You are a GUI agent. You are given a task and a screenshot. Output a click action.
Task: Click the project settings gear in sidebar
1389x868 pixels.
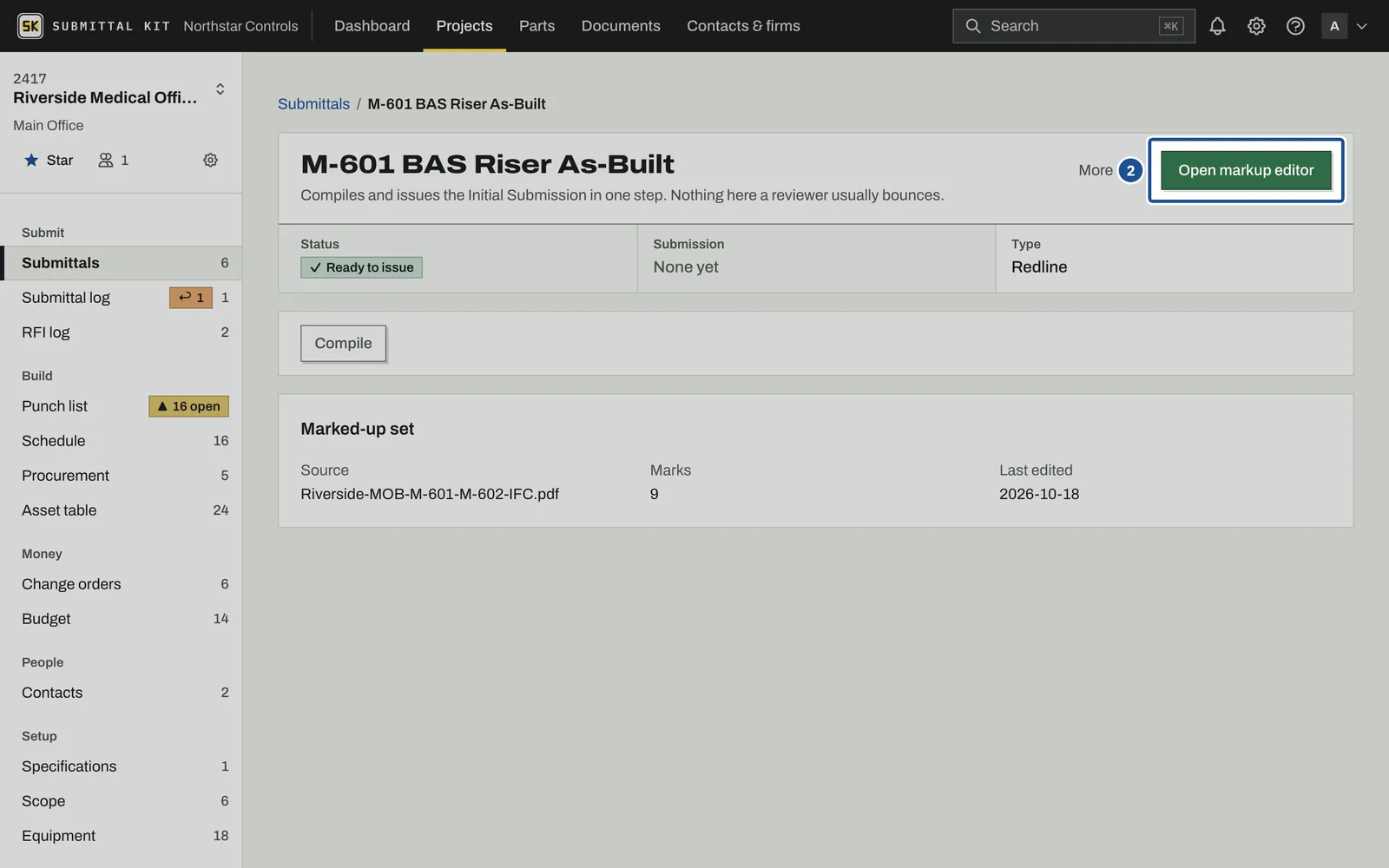210,160
